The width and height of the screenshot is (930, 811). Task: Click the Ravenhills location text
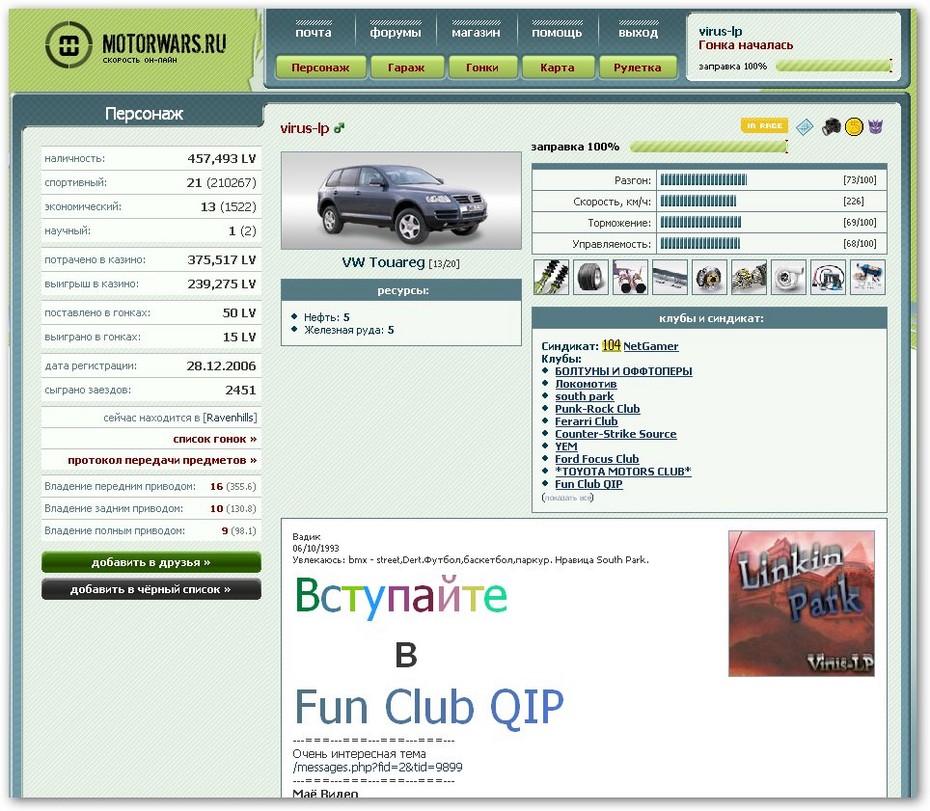[x=230, y=418]
